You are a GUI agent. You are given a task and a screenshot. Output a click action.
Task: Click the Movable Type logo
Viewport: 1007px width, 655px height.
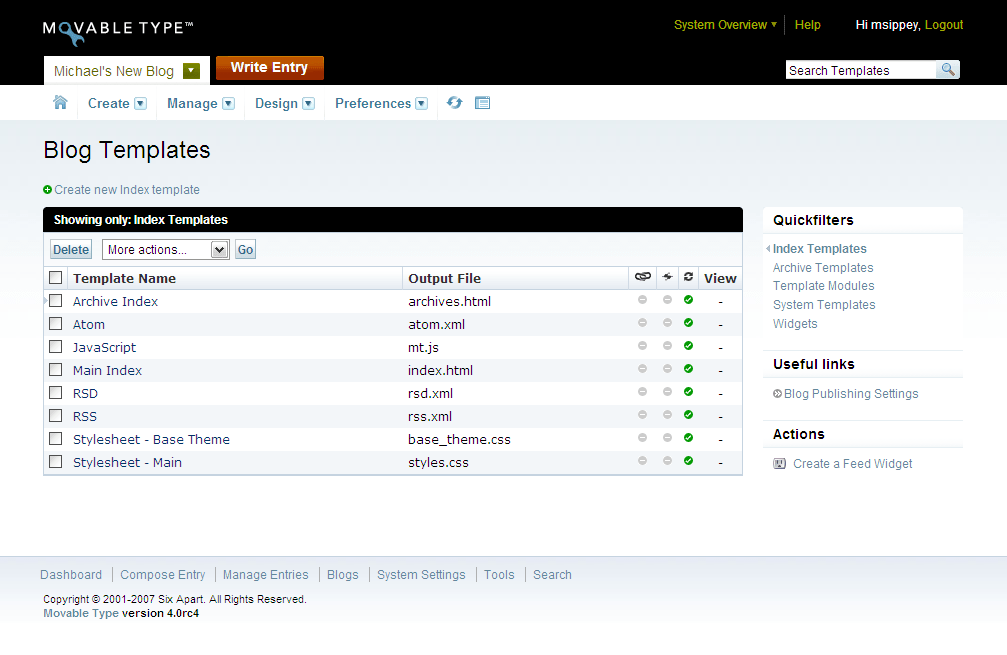click(x=118, y=32)
